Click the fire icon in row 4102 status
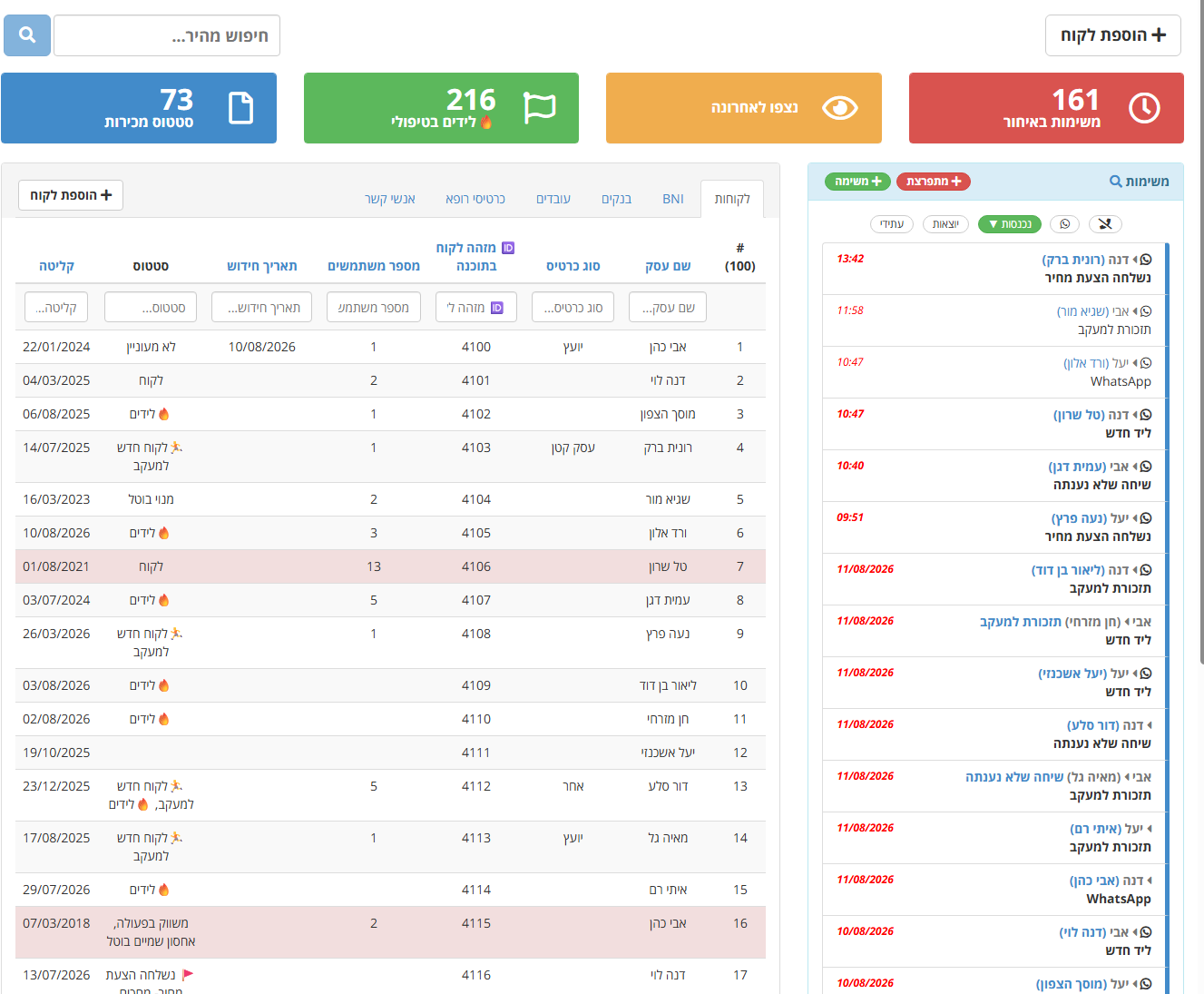This screenshot has width=1204, height=994. (x=164, y=414)
